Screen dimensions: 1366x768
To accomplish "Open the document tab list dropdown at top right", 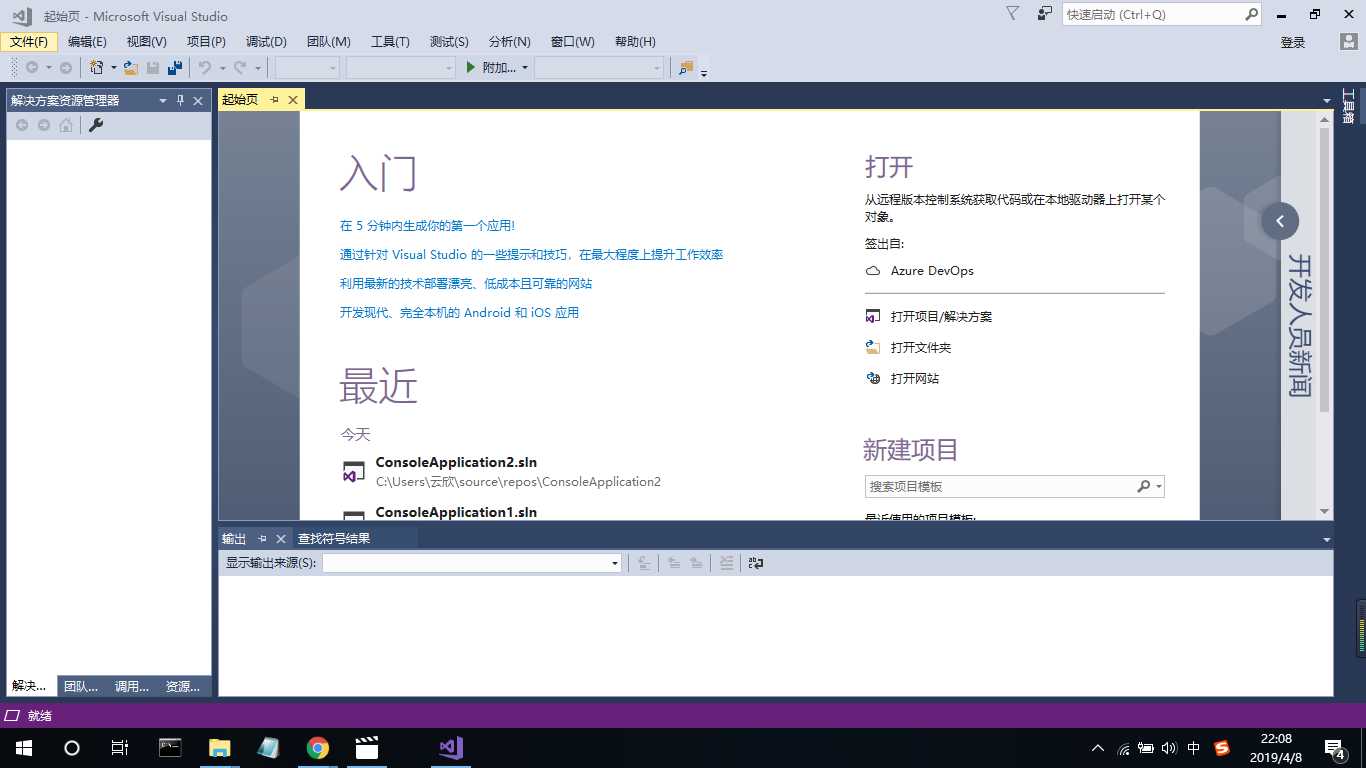I will pos(1327,100).
